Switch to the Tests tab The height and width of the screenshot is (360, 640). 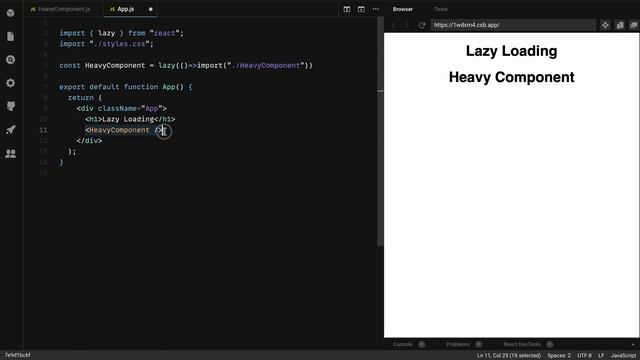440,9
